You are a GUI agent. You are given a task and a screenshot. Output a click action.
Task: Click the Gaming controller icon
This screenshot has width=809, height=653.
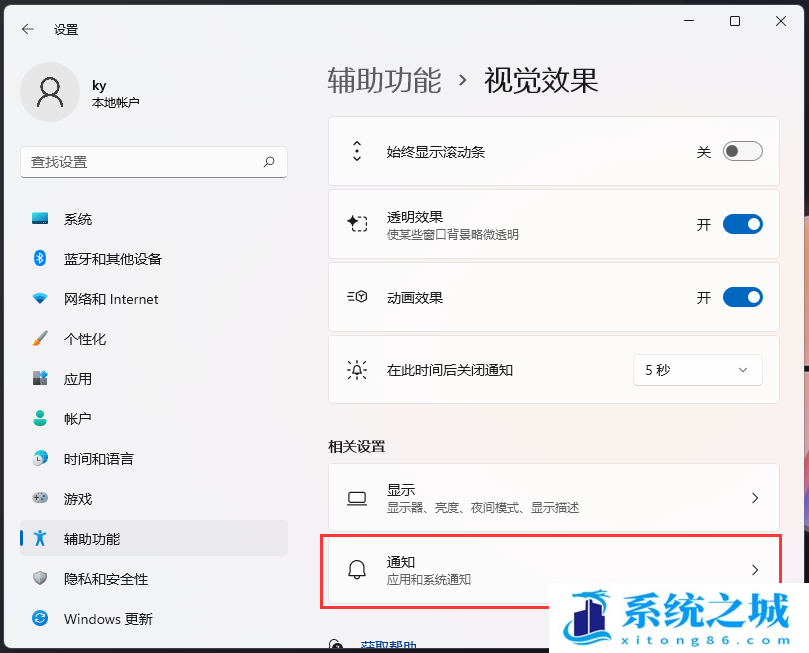[x=40, y=498]
